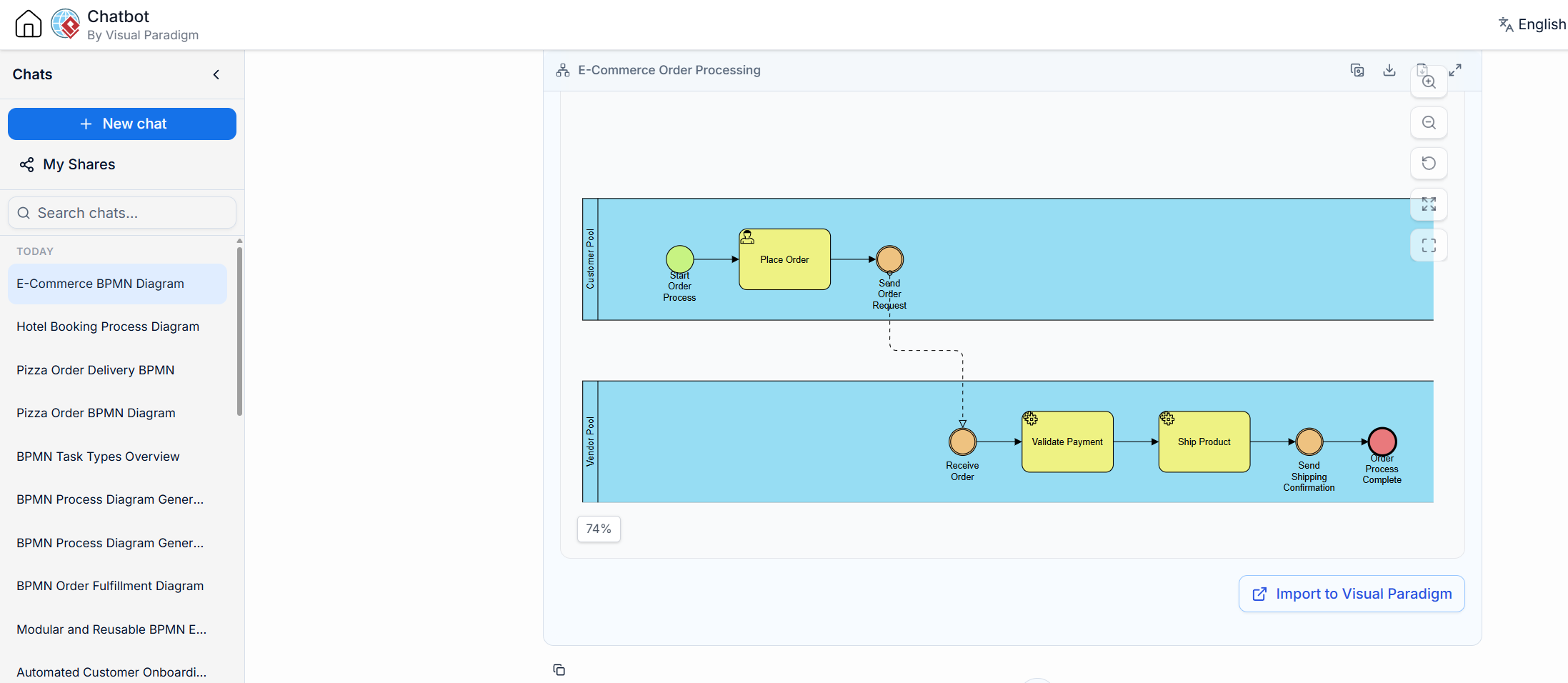Click gear icon on Ship Product
Image resolution: width=1568 pixels, height=683 pixels.
[x=1167, y=419]
